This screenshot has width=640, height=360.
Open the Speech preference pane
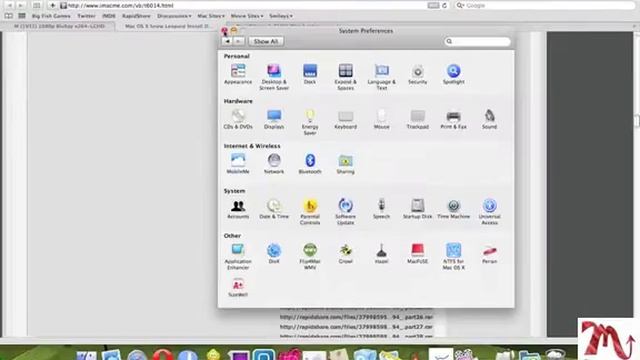point(382,209)
